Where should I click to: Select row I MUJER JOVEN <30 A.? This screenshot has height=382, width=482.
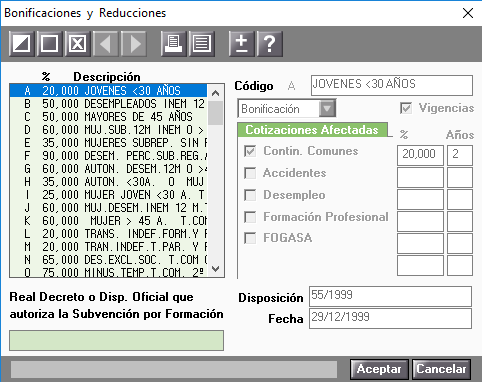108,195
